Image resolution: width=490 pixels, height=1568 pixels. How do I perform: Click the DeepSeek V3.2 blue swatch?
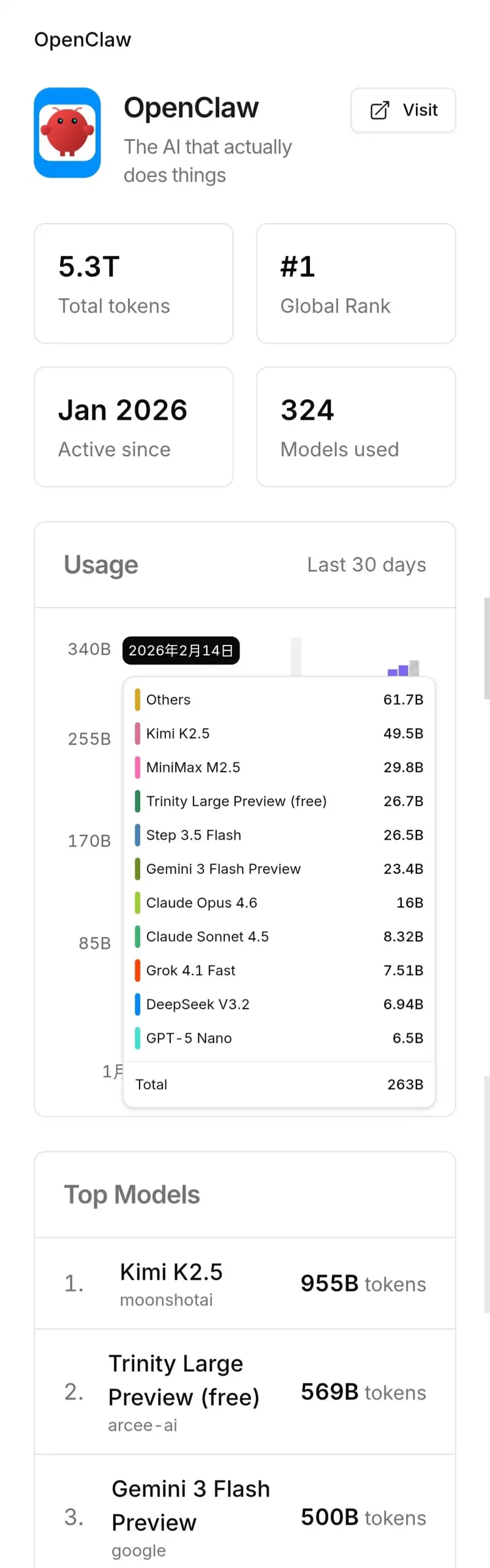(138, 1005)
